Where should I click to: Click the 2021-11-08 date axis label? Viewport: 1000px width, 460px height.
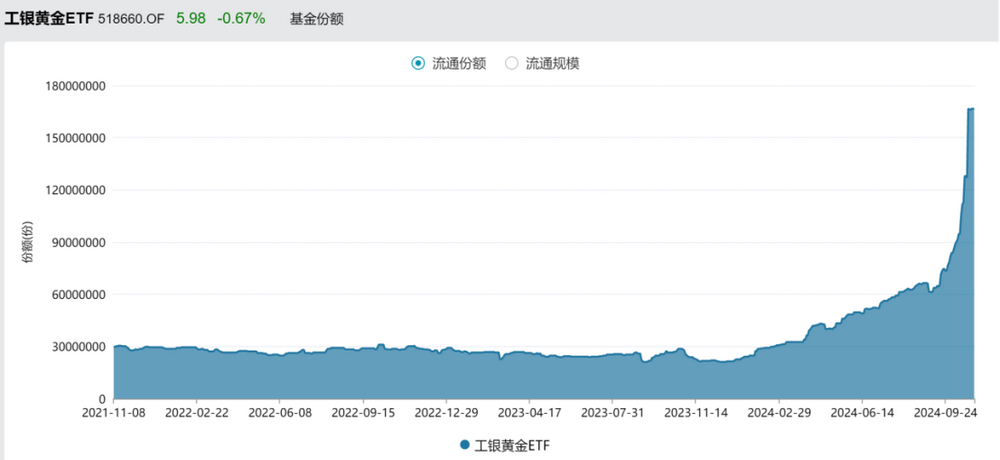(x=114, y=412)
